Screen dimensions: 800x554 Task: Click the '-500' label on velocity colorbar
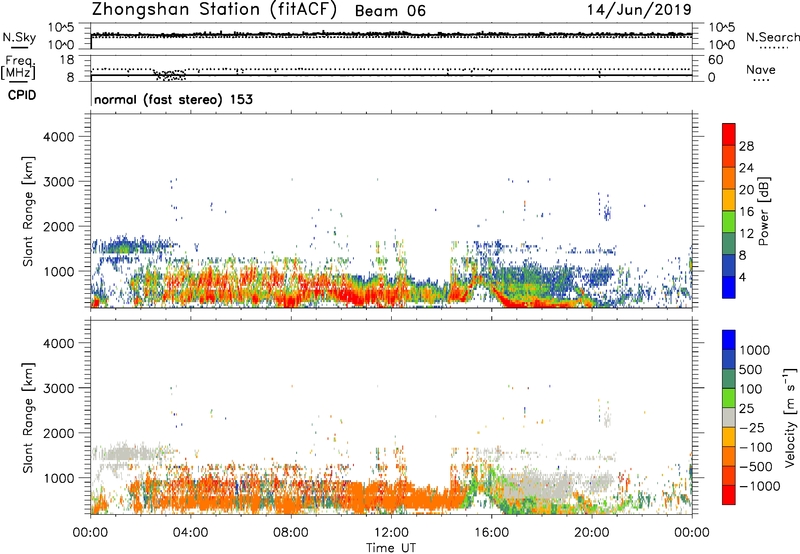pos(756,467)
